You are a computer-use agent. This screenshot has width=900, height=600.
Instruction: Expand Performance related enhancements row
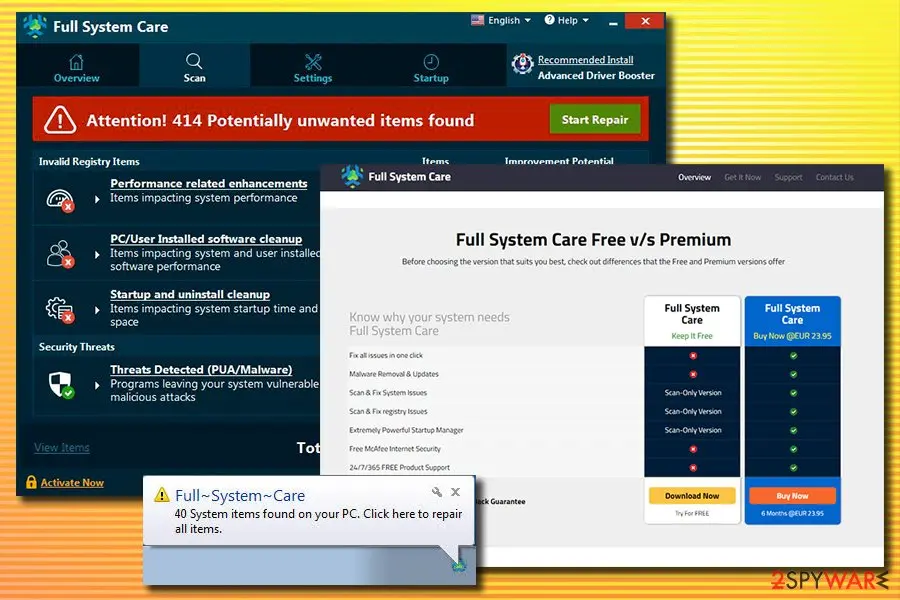point(97,199)
